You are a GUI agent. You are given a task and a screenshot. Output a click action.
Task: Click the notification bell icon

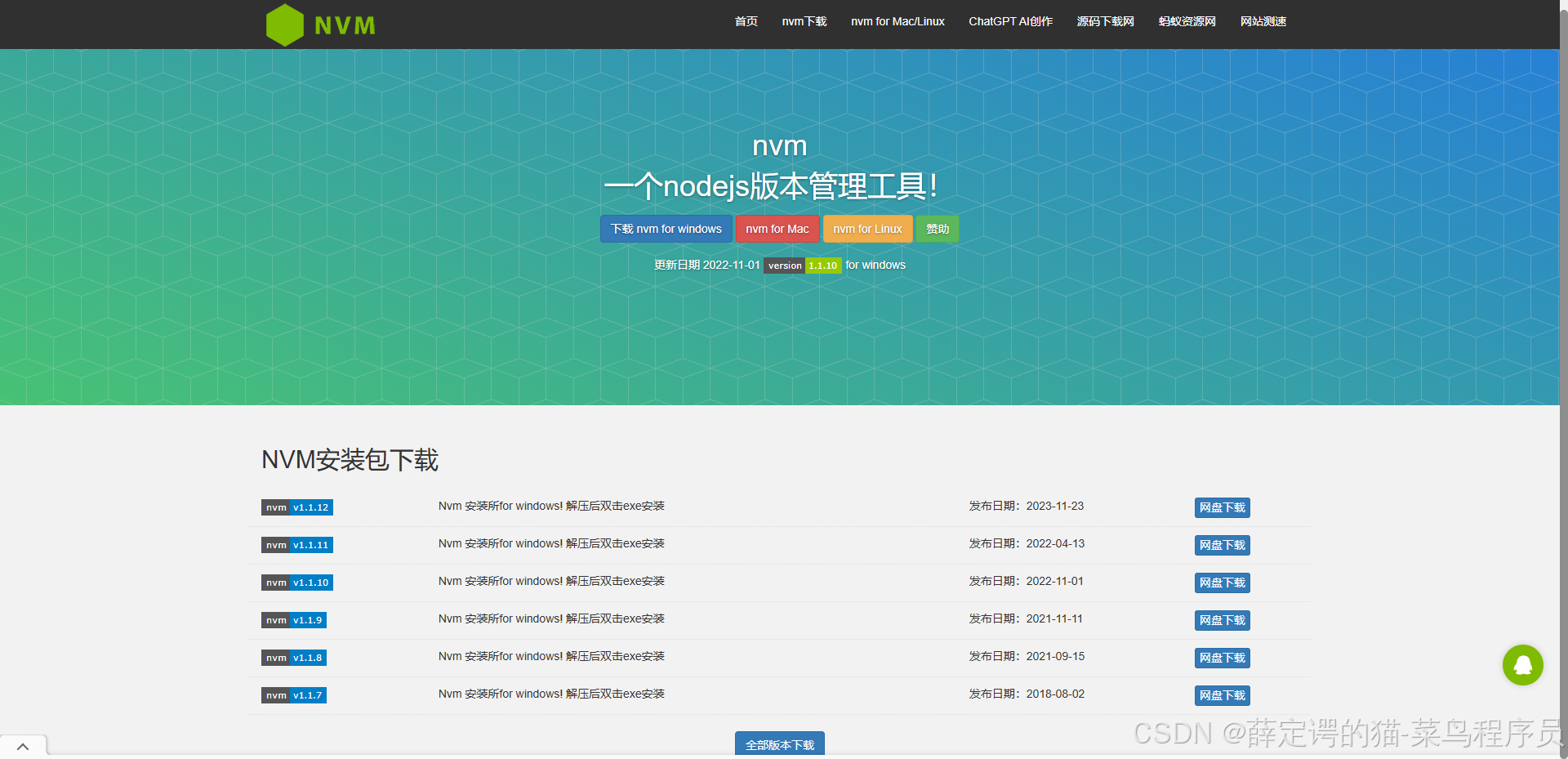[1522, 665]
